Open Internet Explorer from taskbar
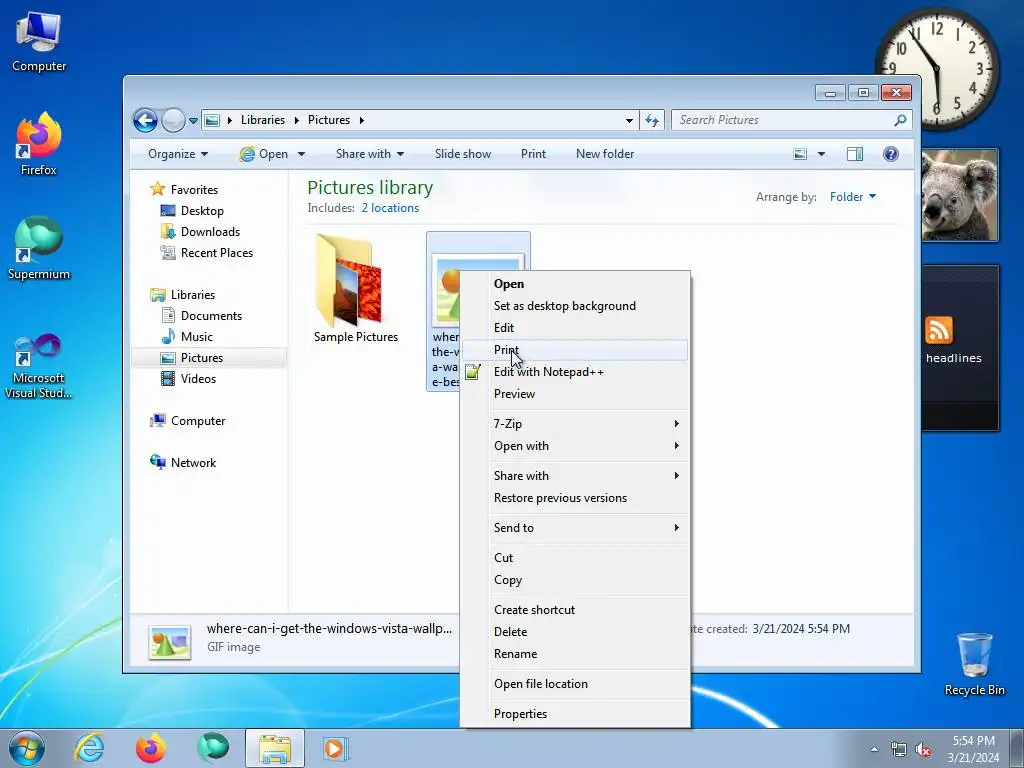The width and height of the screenshot is (1024, 768). [x=89, y=748]
